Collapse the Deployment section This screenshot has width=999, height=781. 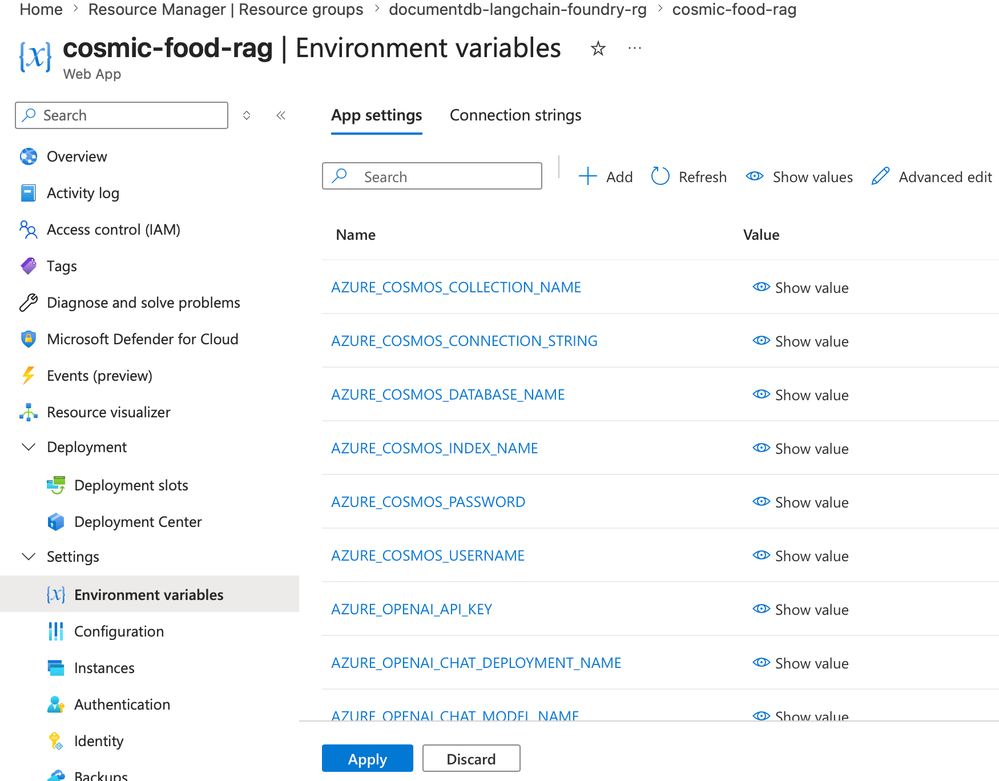point(28,447)
